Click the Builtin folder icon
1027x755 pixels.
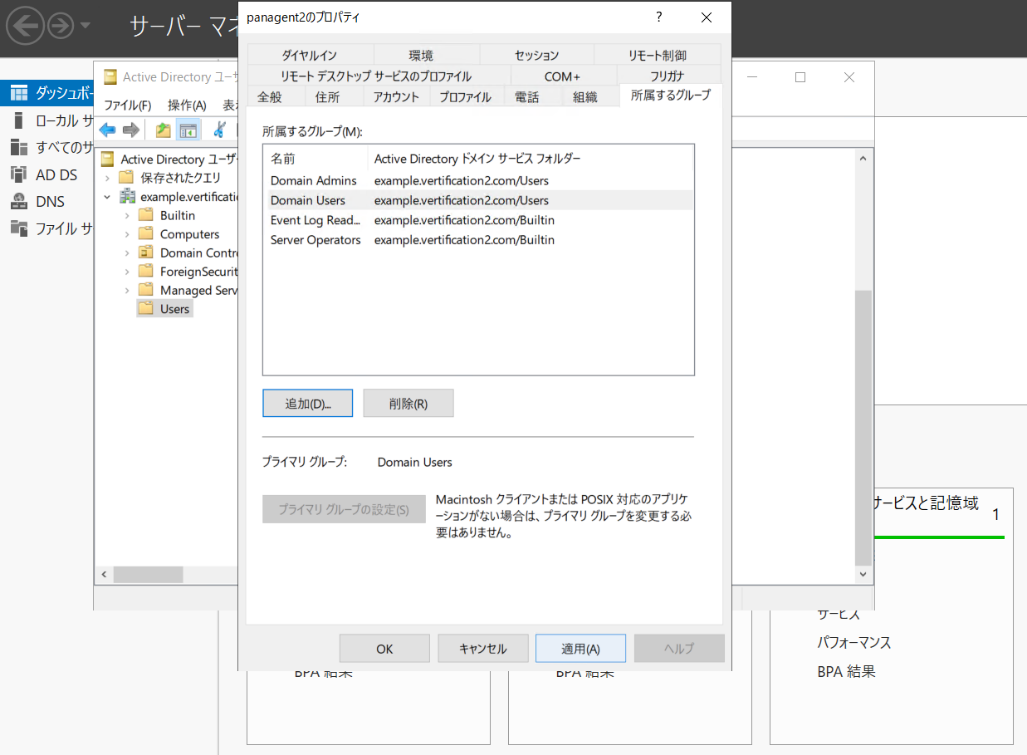(x=147, y=215)
